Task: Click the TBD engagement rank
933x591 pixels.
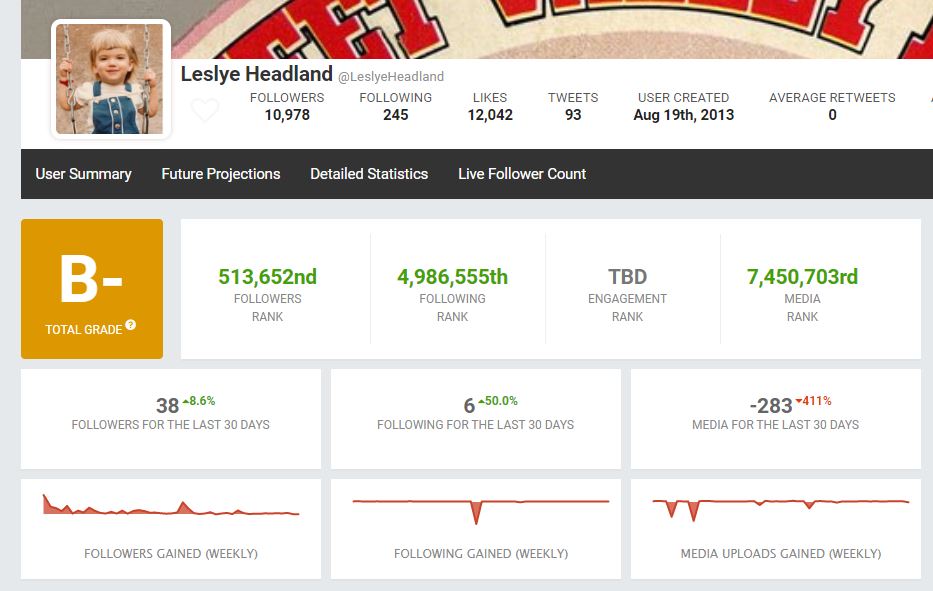Action: click(x=627, y=277)
